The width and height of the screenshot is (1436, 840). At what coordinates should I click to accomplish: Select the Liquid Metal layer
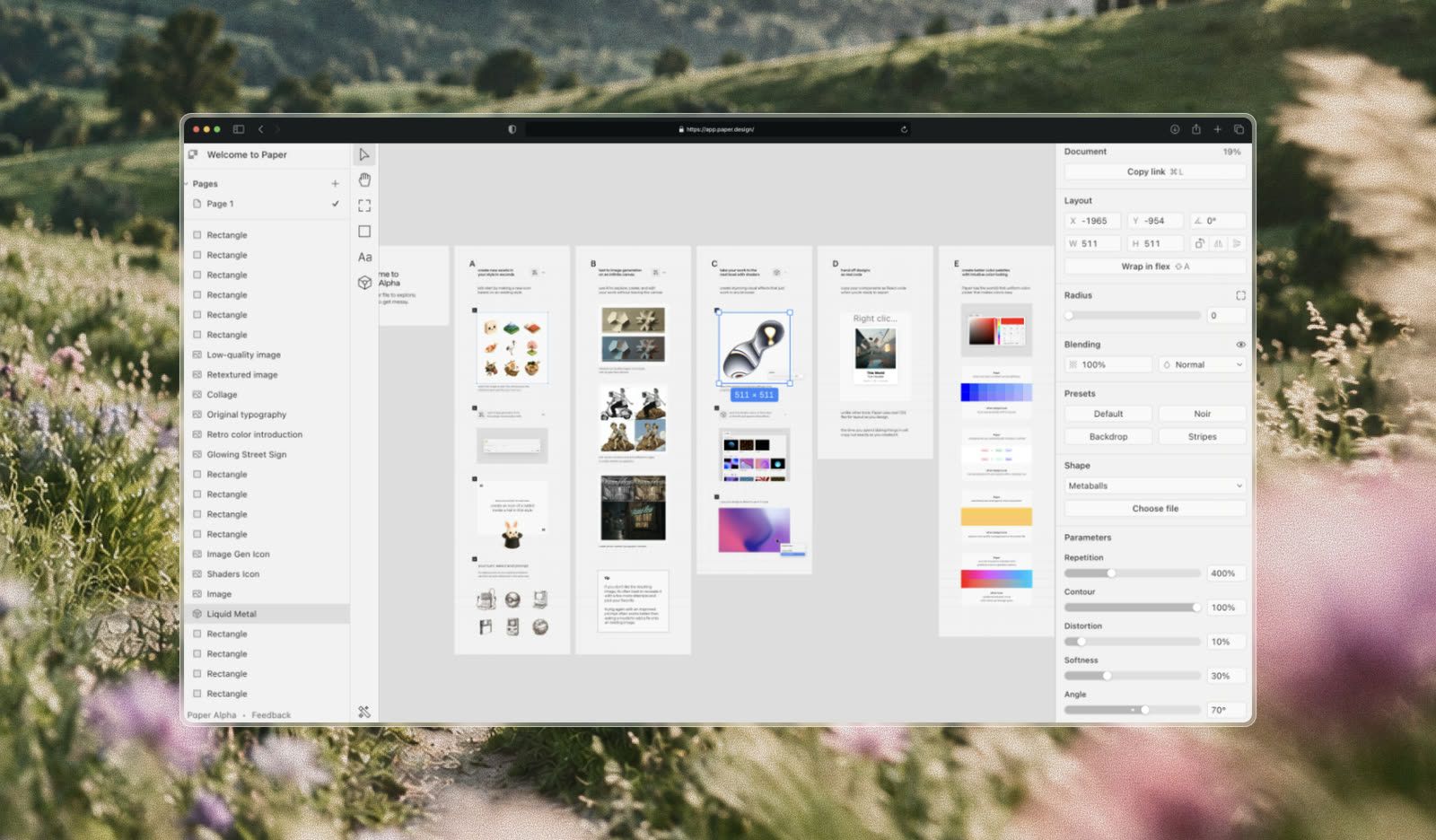pyautogui.click(x=267, y=614)
